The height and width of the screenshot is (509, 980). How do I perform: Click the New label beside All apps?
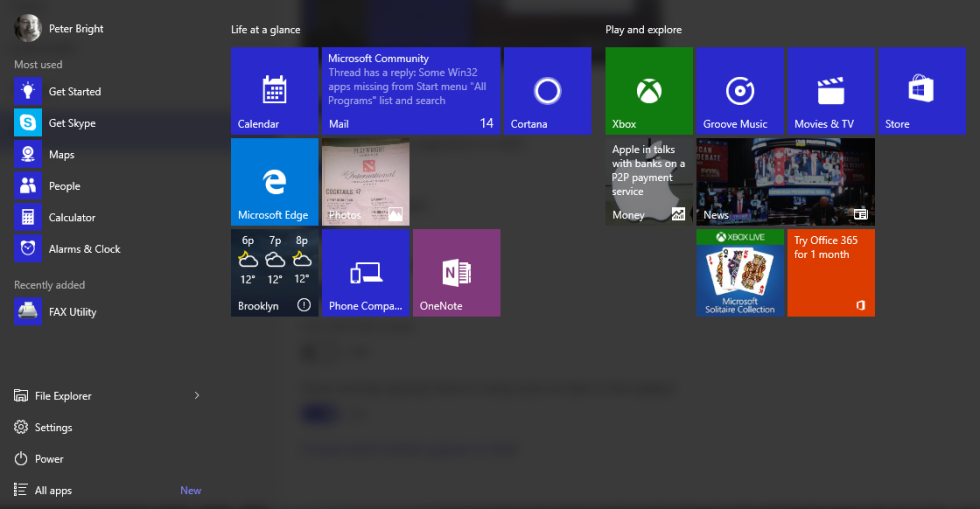pyautogui.click(x=191, y=490)
